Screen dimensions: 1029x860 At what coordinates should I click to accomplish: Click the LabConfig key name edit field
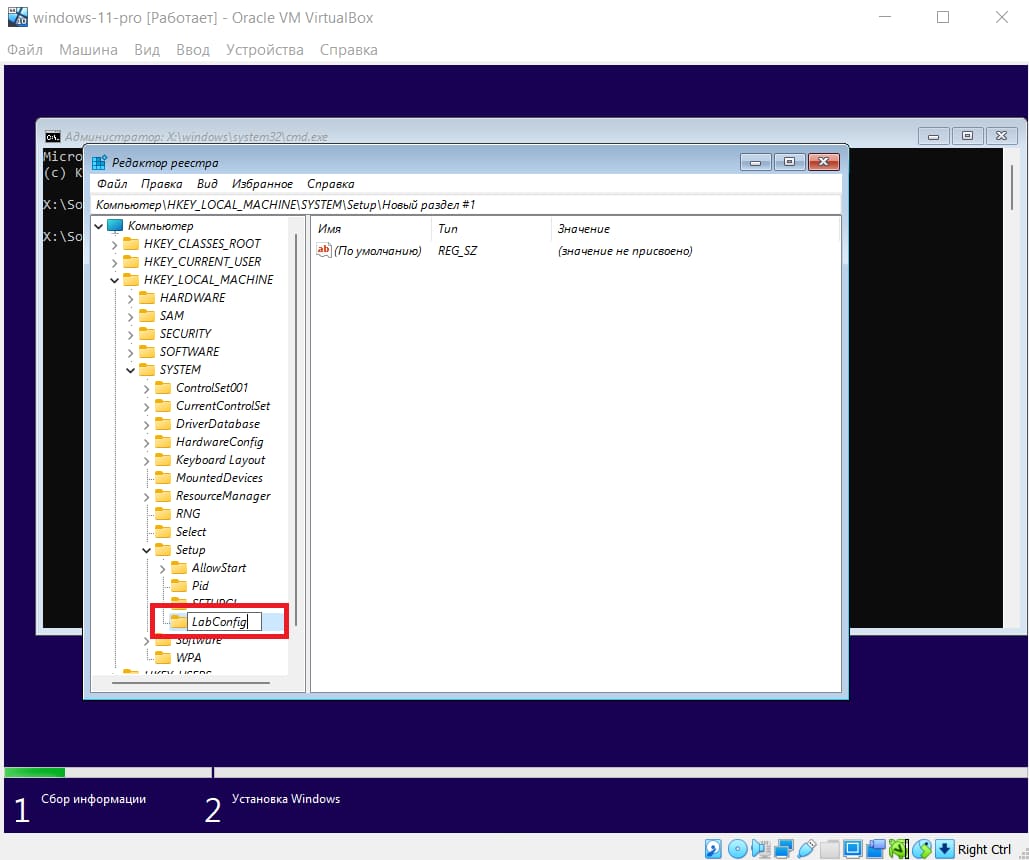(x=224, y=622)
